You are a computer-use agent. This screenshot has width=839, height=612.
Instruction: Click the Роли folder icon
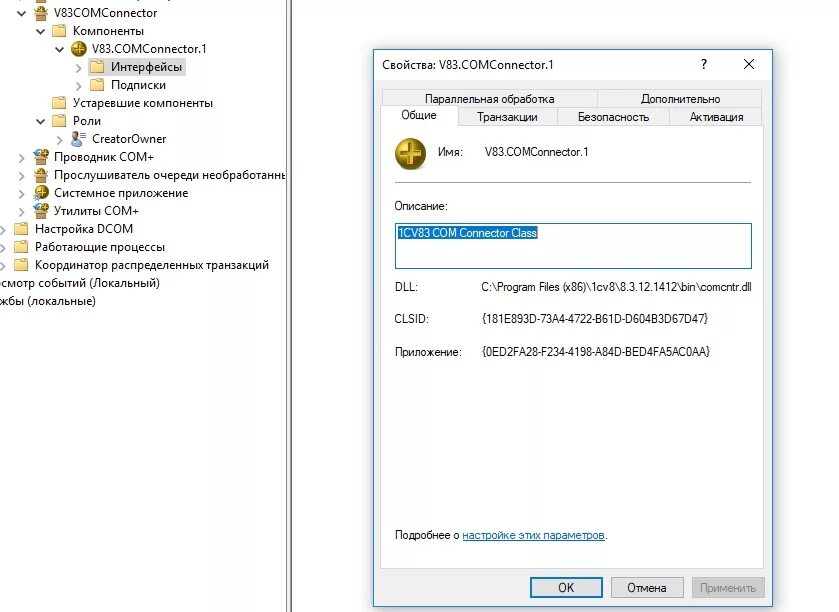[x=59, y=121]
